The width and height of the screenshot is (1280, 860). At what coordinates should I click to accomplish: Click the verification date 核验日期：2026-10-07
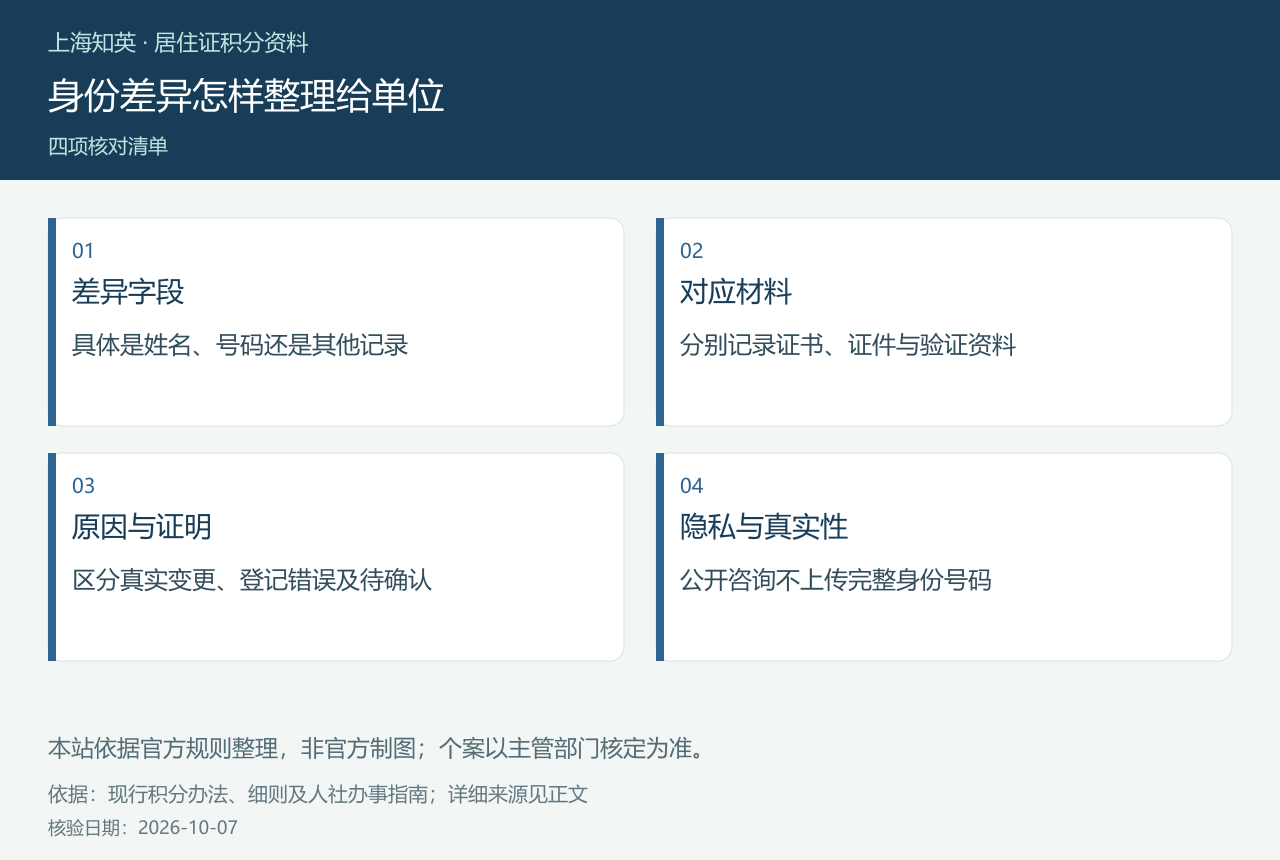pyautogui.click(x=143, y=828)
